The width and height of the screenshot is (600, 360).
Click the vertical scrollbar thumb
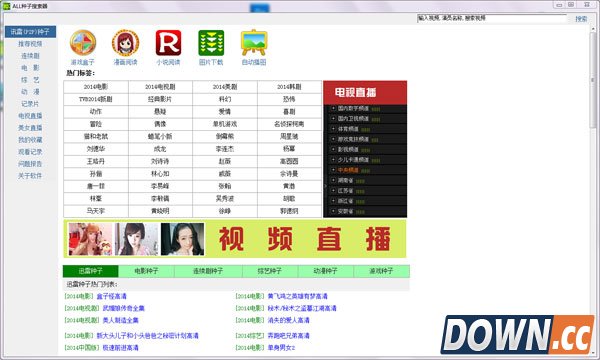click(x=593, y=80)
